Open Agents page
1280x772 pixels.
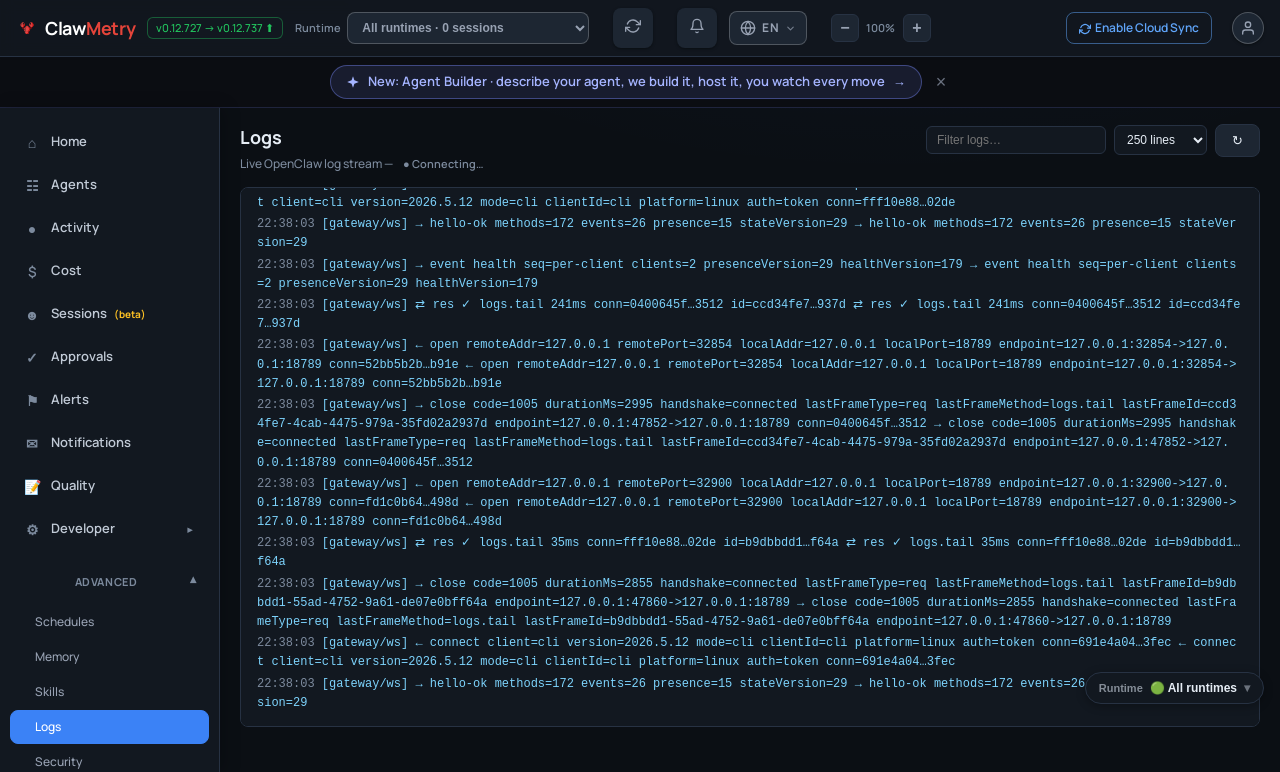(x=110, y=185)
